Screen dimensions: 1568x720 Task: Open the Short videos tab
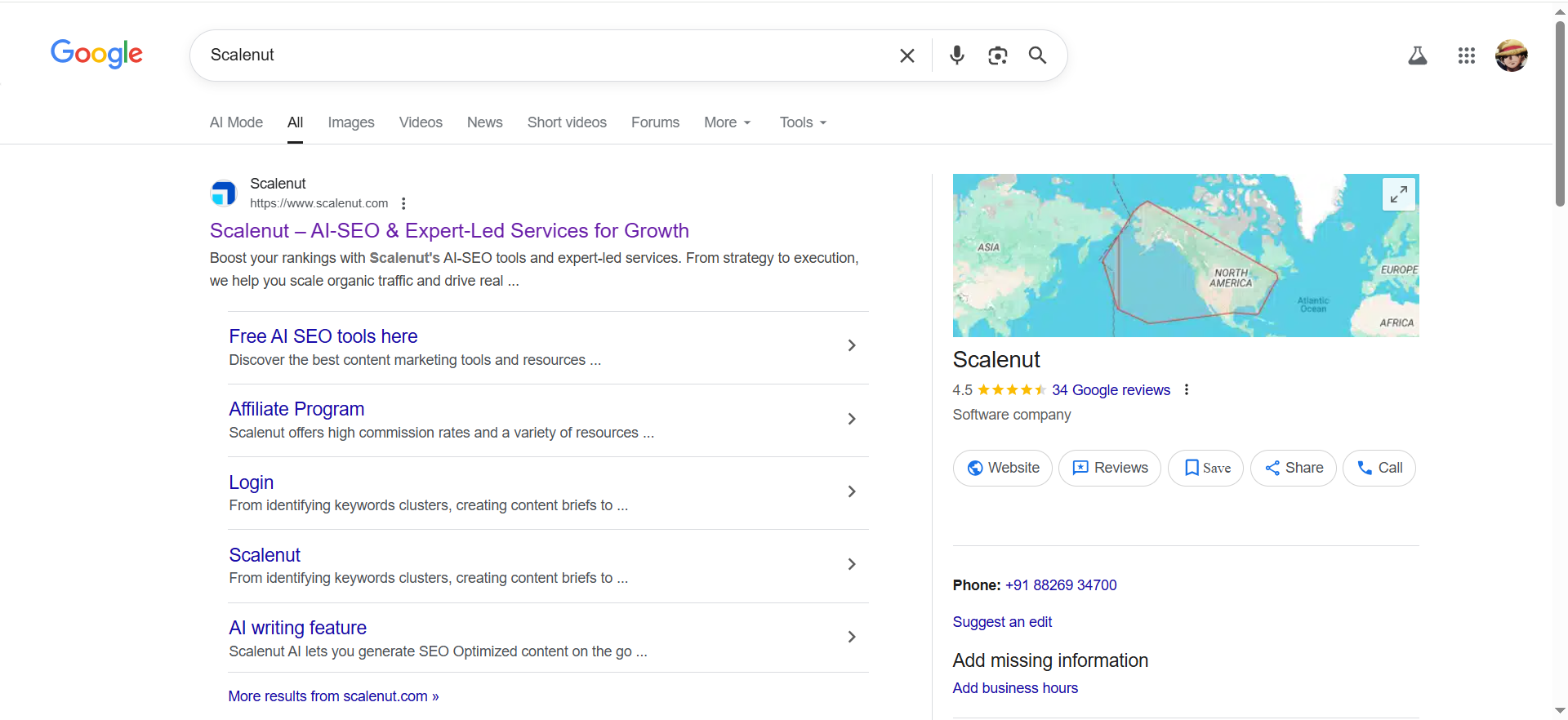point(567,122)
